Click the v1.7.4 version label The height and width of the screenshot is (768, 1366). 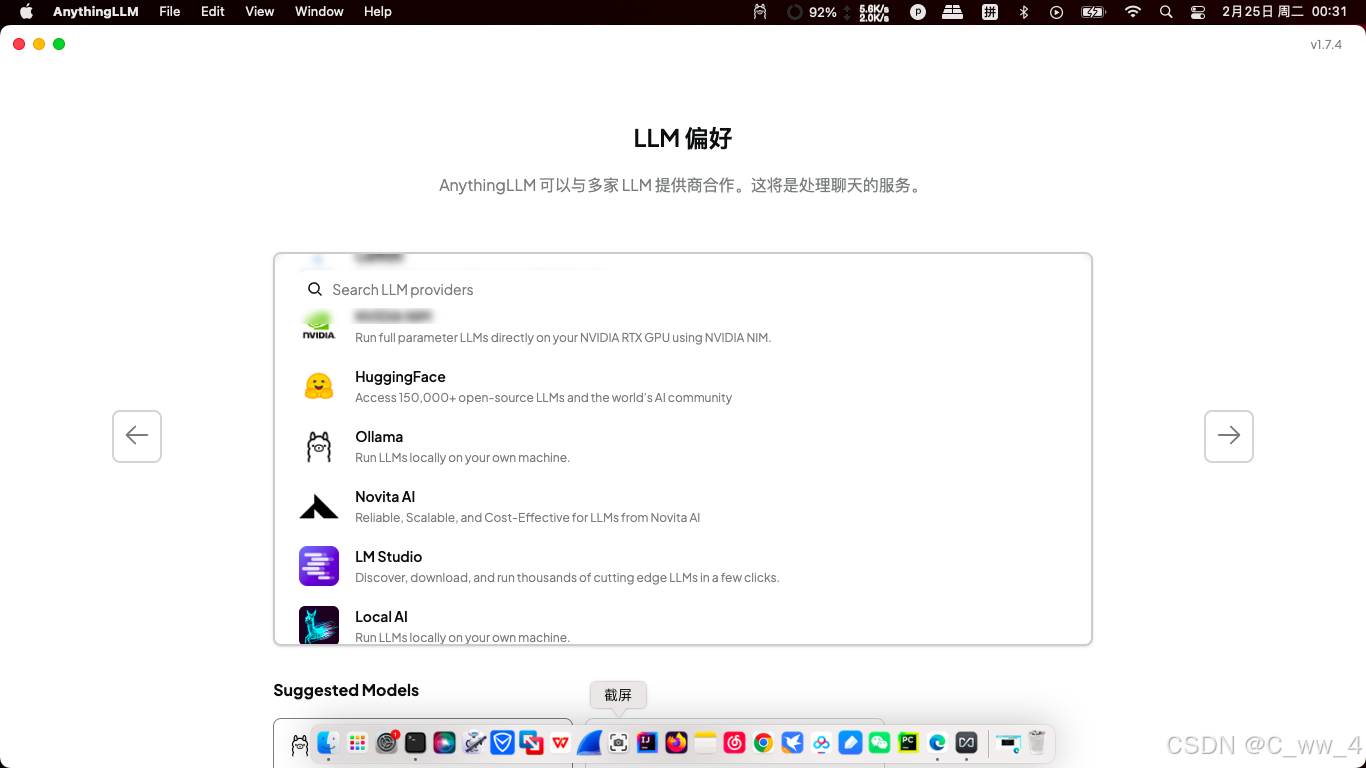coord(1326,45)
